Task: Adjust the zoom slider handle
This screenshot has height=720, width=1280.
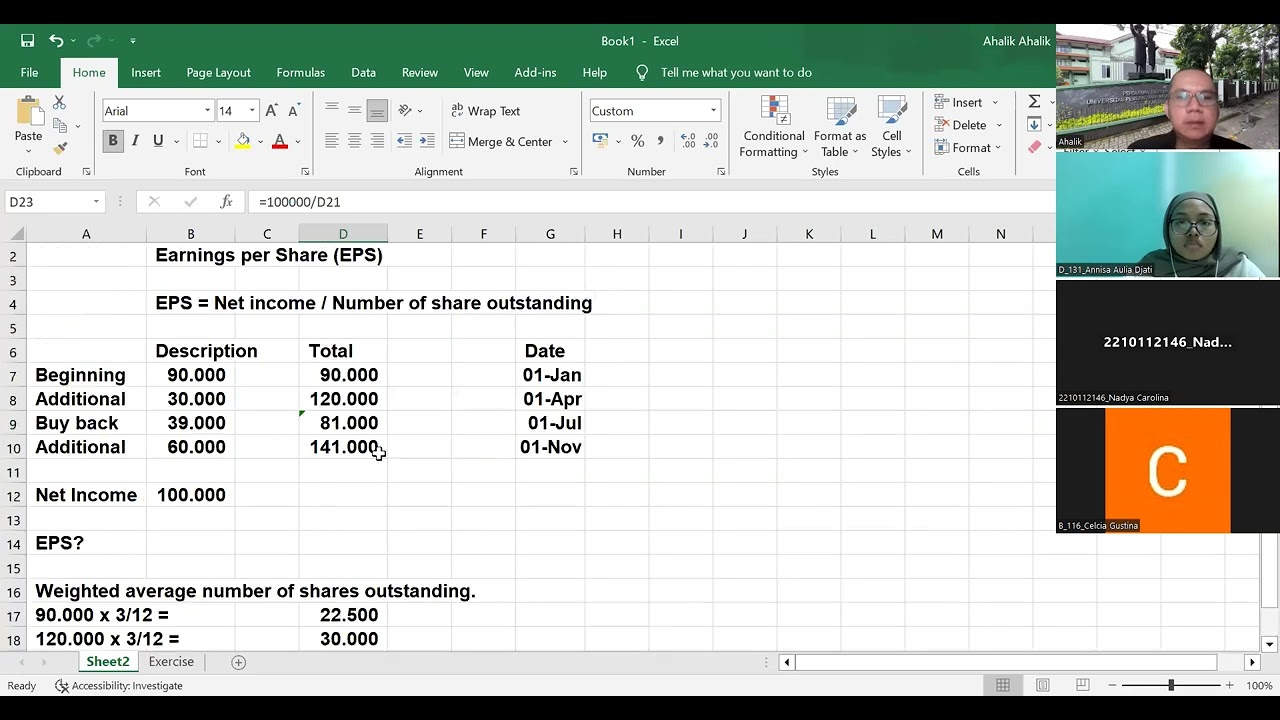Action: coord(1171,685)
